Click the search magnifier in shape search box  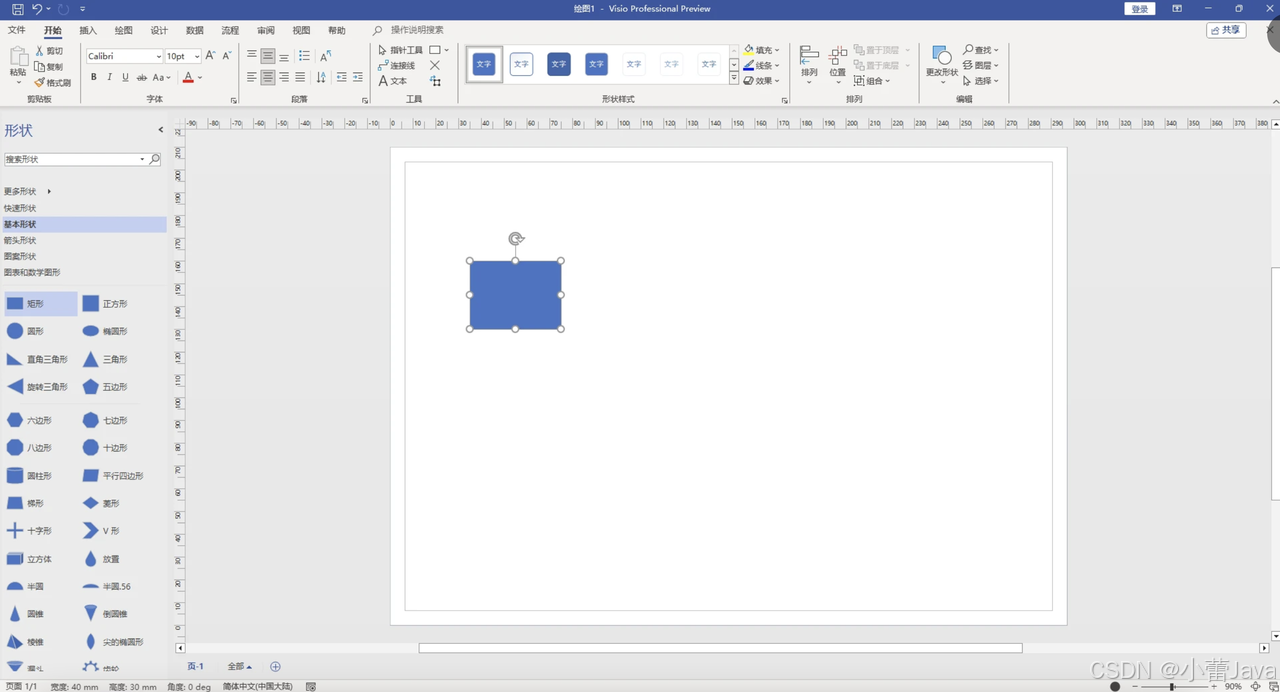pyautogui.click(x=155, y=159)
